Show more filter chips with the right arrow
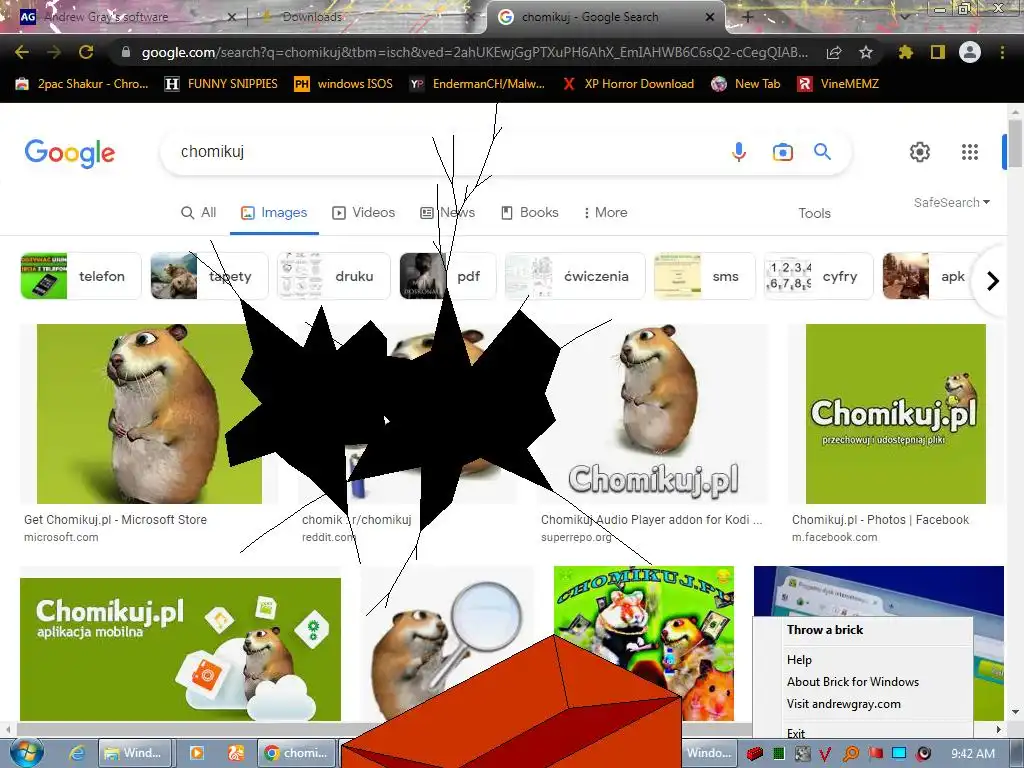This screenshot has height=768, width=1024. point(993,281)
